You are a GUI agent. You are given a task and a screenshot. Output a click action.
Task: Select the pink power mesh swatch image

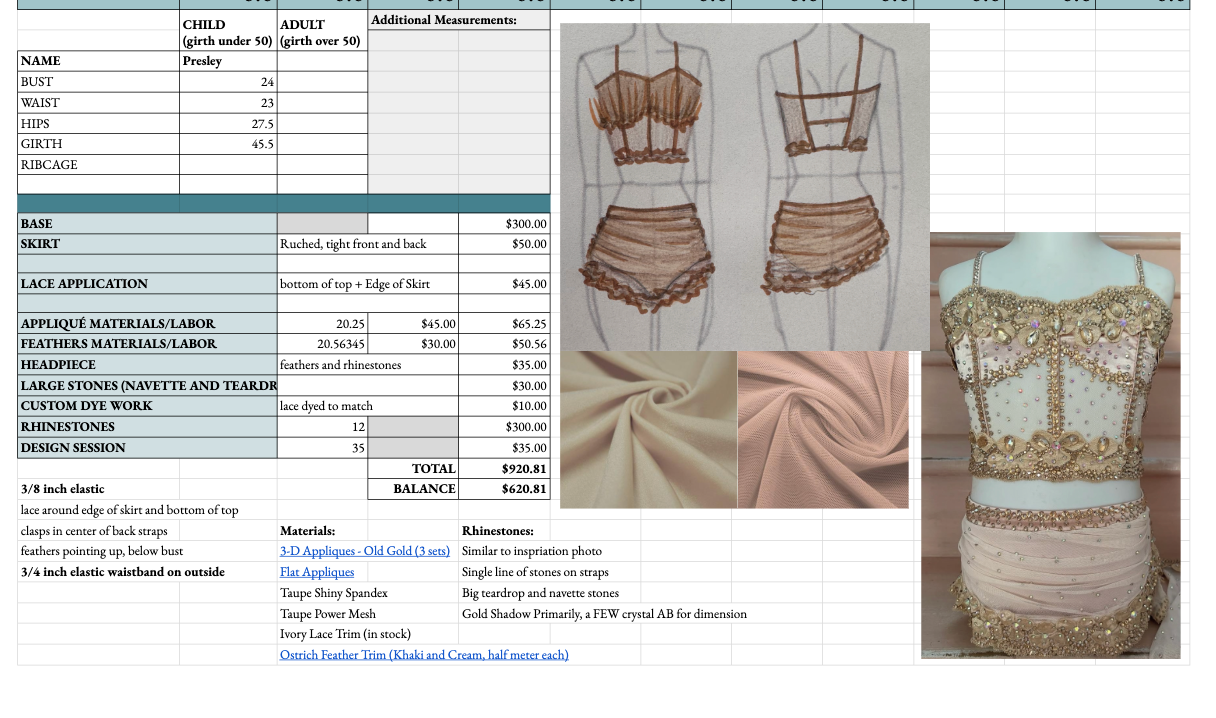822,430
